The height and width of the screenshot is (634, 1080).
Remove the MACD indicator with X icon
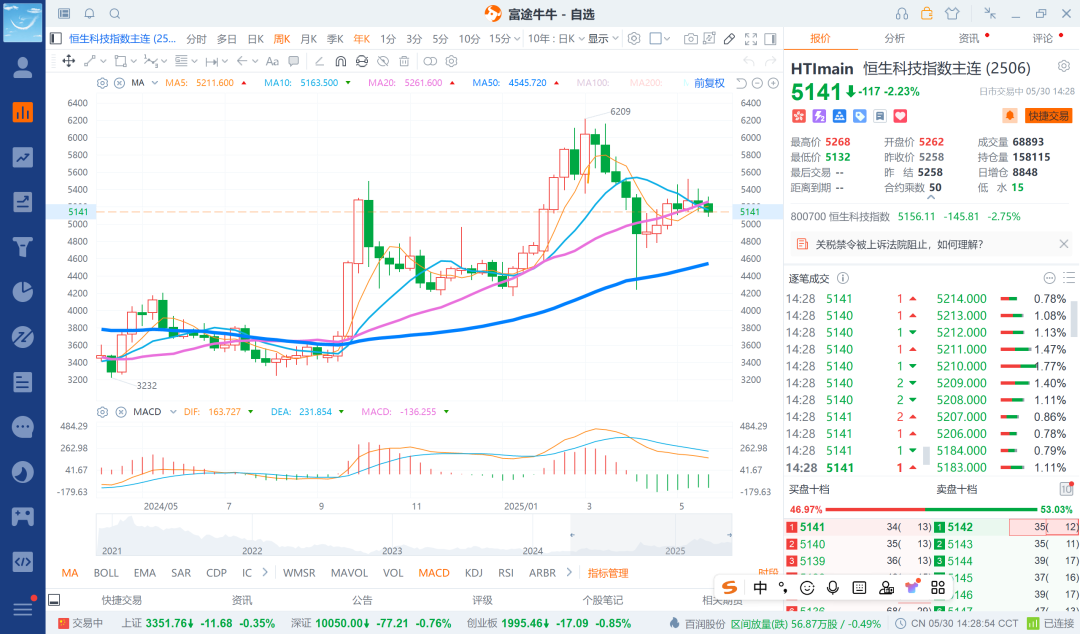pyautogui.click(x=121, y=411)
